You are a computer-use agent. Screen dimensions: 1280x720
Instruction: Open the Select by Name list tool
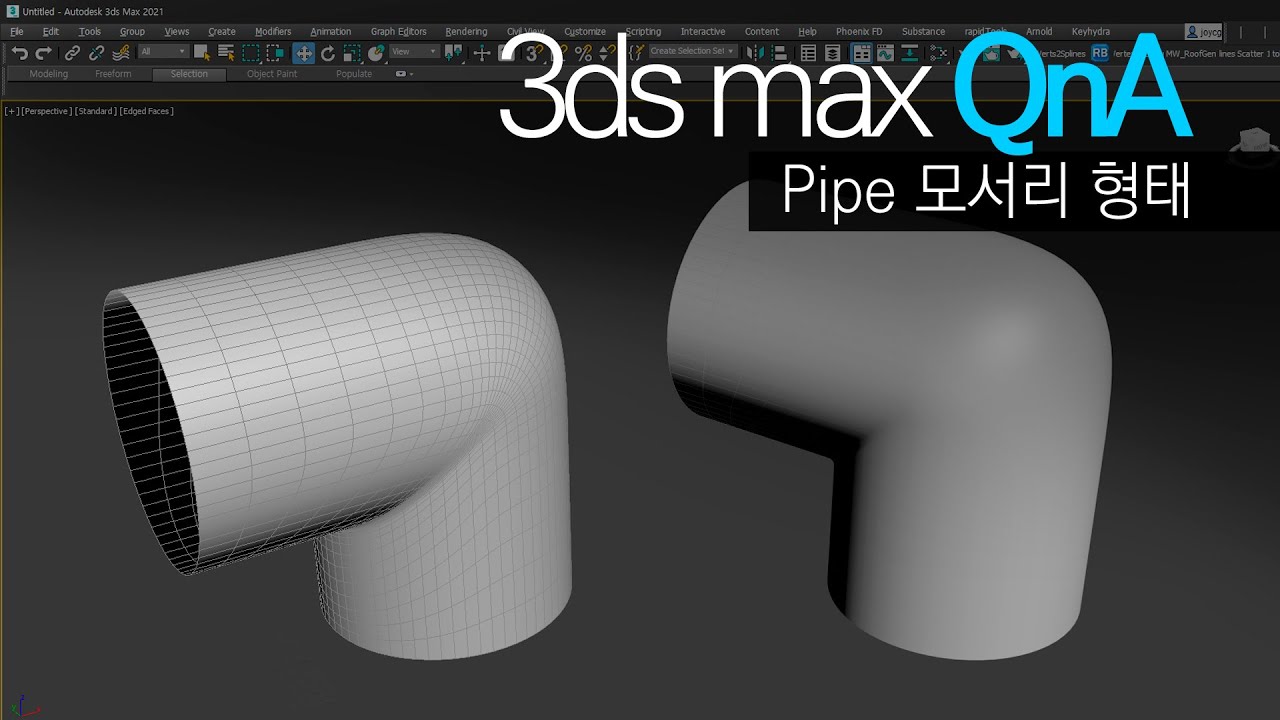click(x=226, y=53)
